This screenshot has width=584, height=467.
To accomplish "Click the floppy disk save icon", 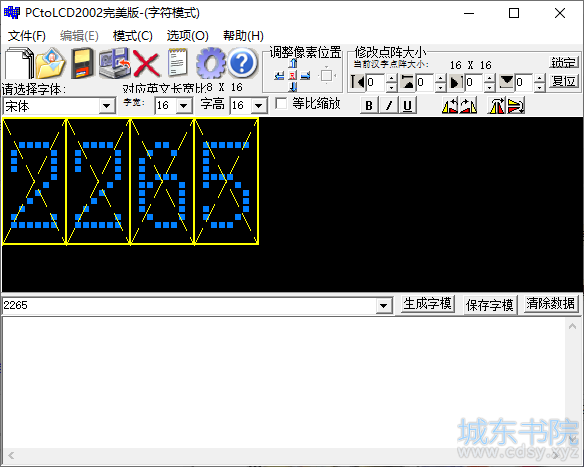I will tap(82, 63).
